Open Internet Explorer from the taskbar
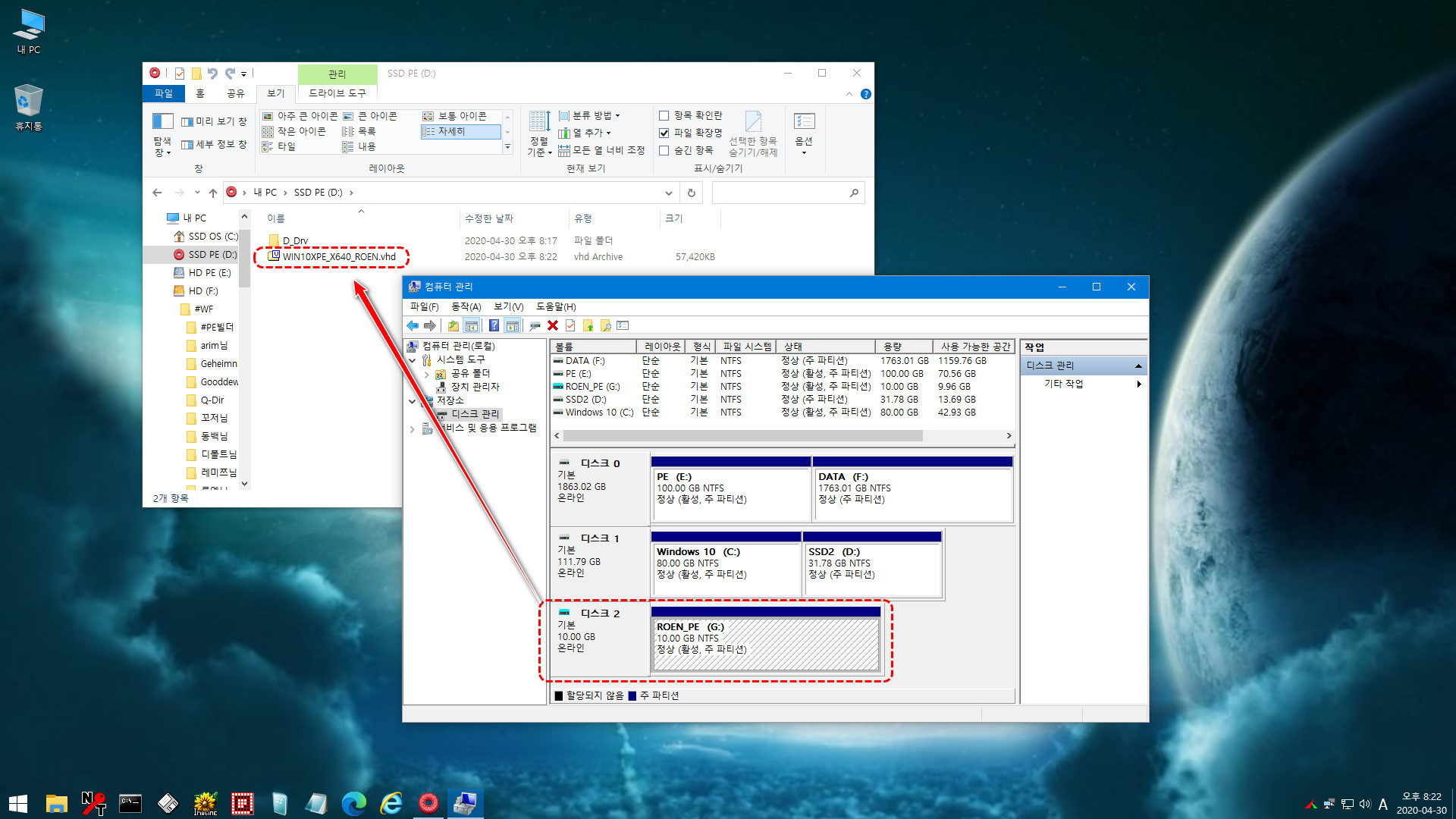The height and width of the screenshot is (819, 1456). pyautogui.click(x=391, y=802)
